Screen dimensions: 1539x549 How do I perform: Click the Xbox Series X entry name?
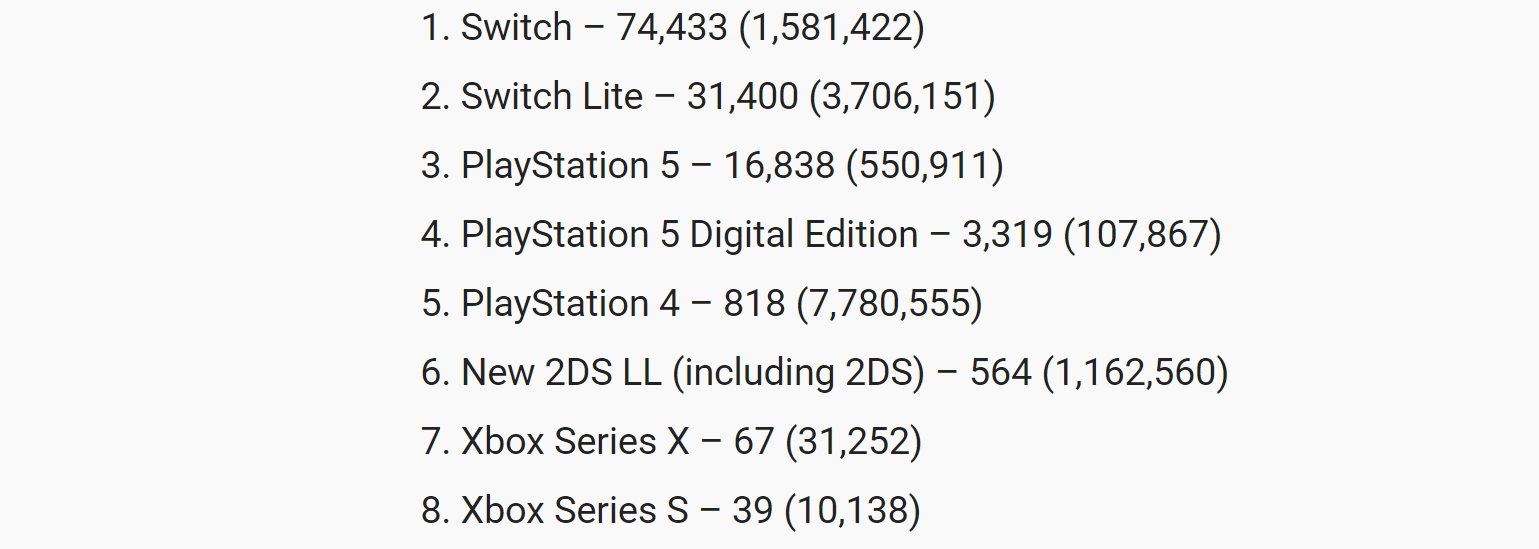point(575,442)
